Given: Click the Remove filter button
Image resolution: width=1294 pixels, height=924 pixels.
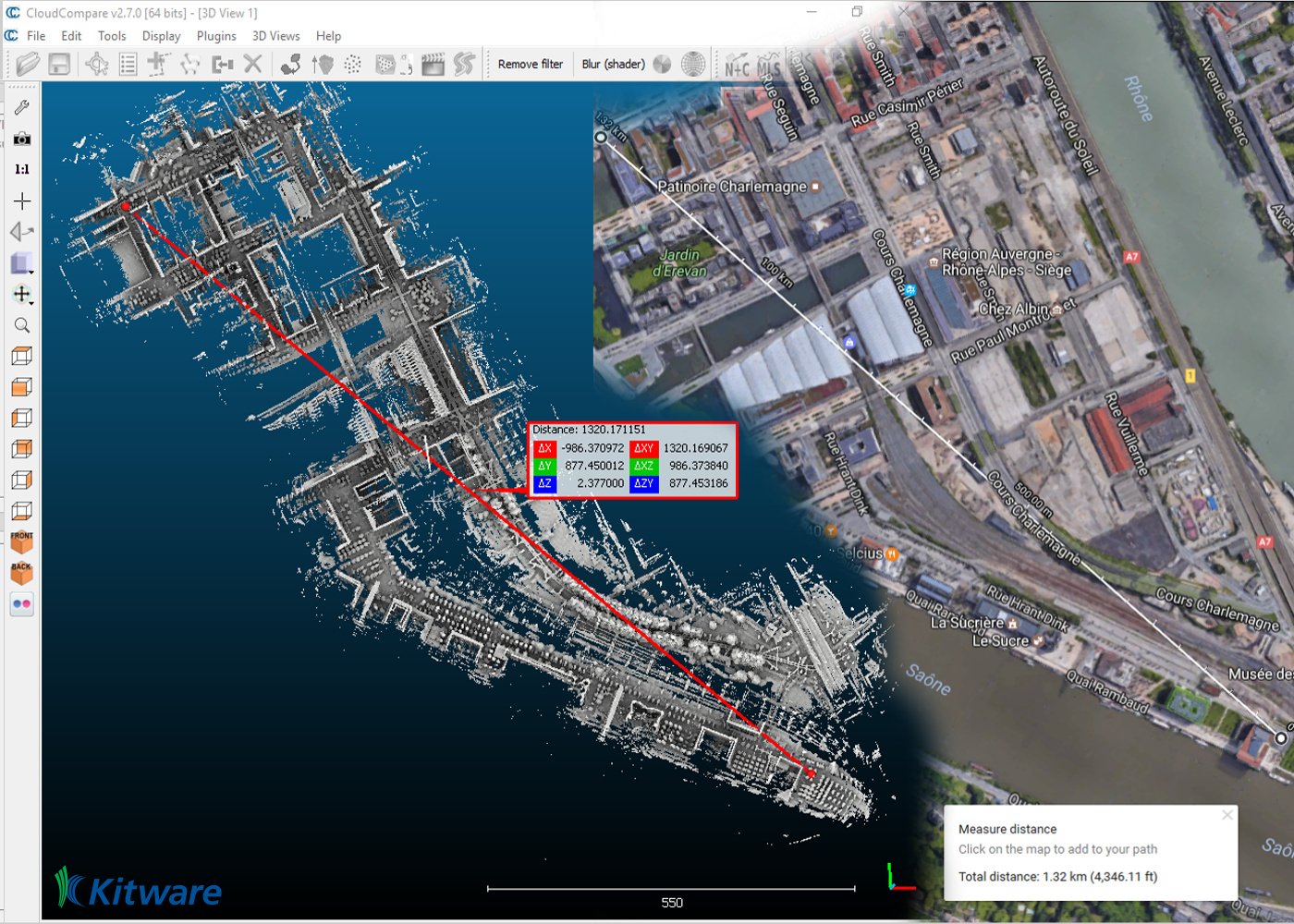Looking at the screenshot, I should 531,64.
